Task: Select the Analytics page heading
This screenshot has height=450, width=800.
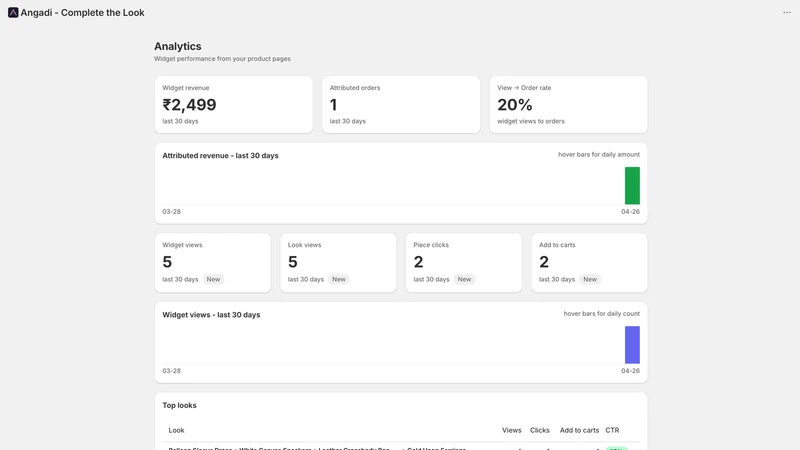Action: pos(178,46)
